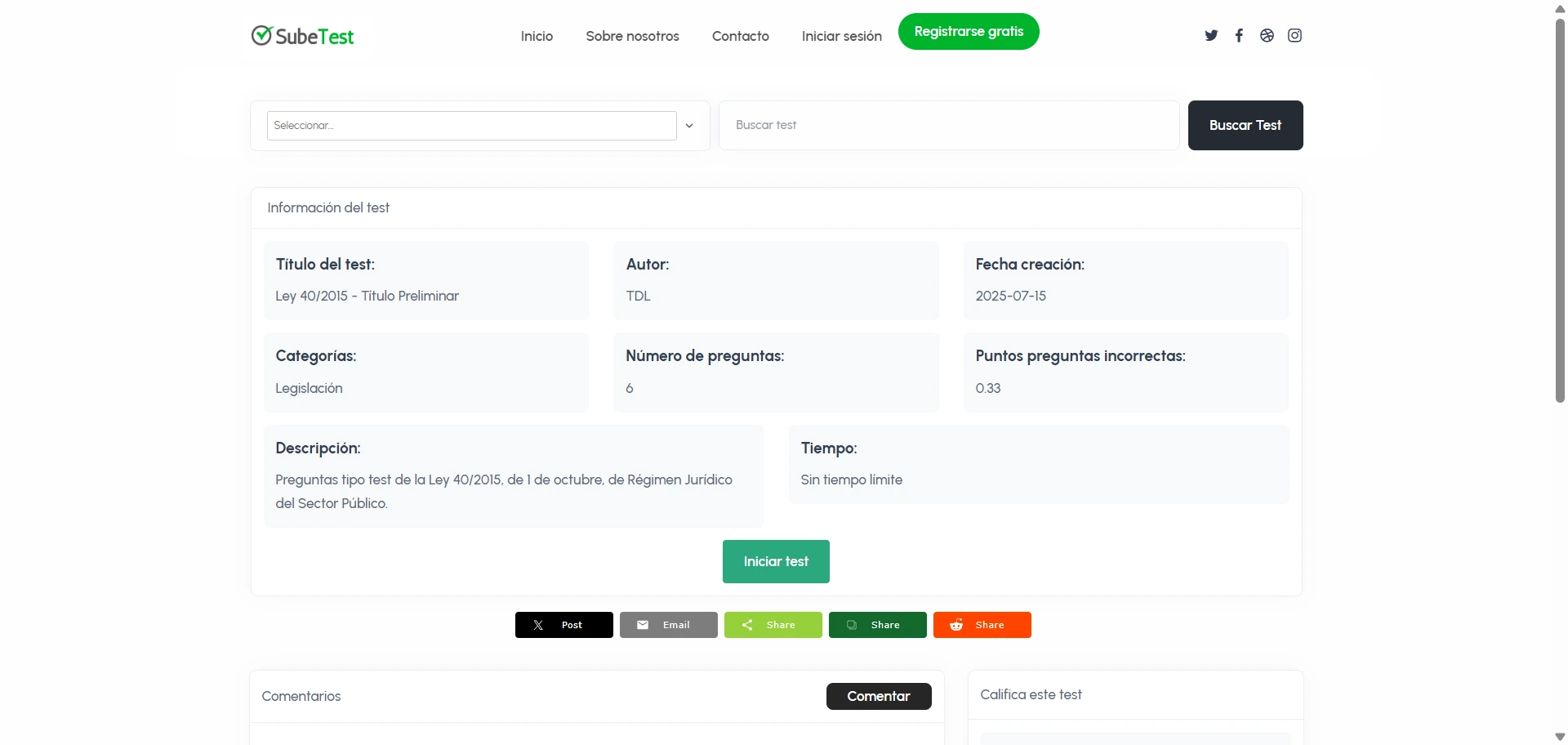
Task: Click the Iniciar sesión link
Action: [841, 36]
